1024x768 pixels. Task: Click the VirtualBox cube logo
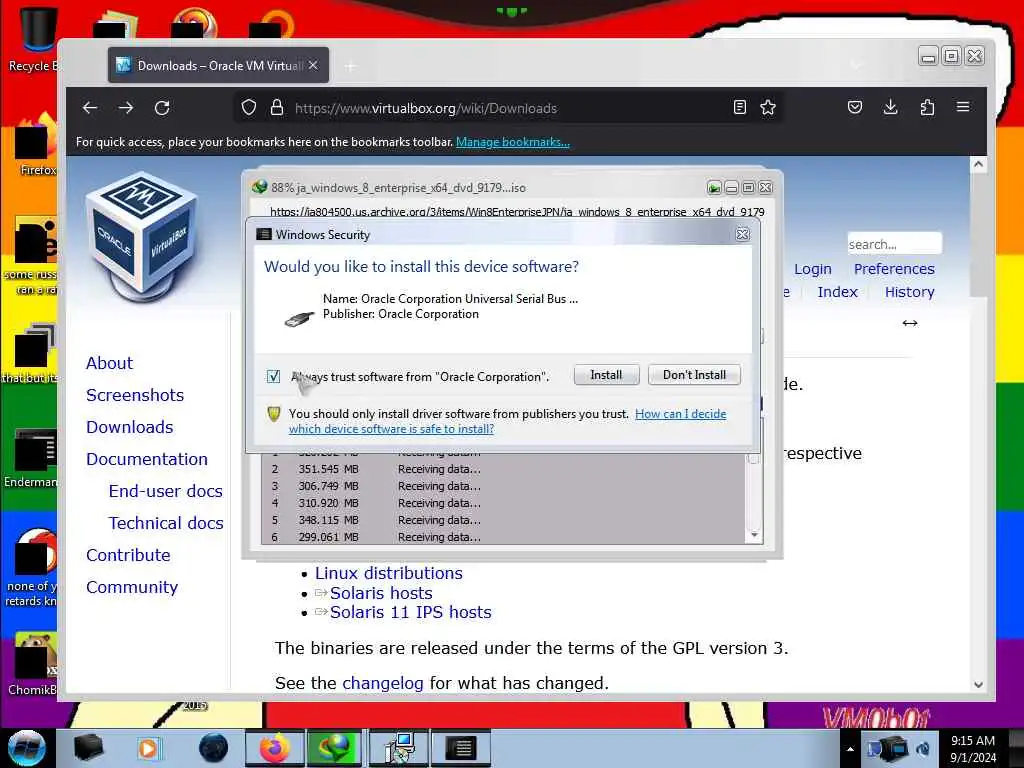(x=142, y=236)
